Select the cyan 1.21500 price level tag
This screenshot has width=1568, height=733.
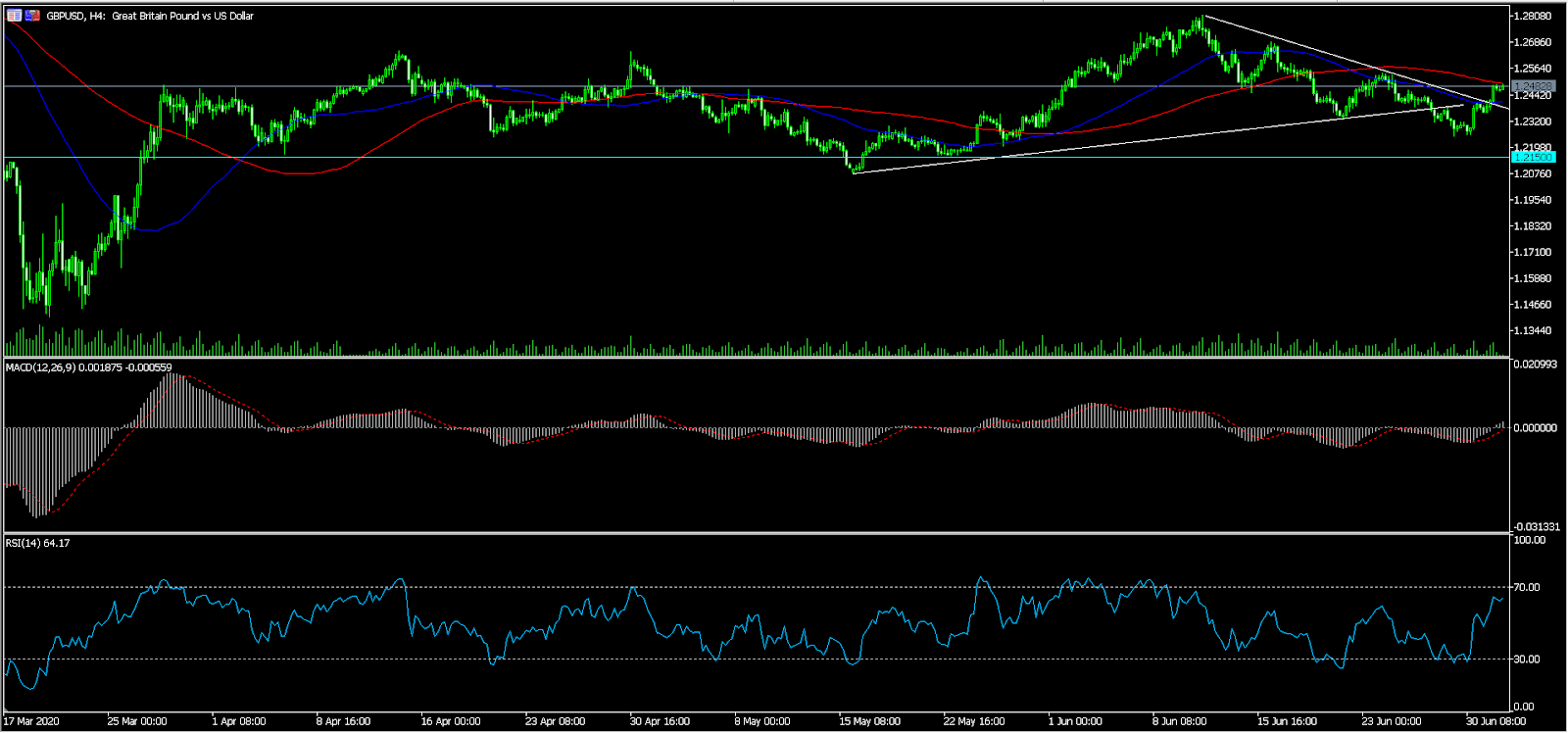[1533, 158]
